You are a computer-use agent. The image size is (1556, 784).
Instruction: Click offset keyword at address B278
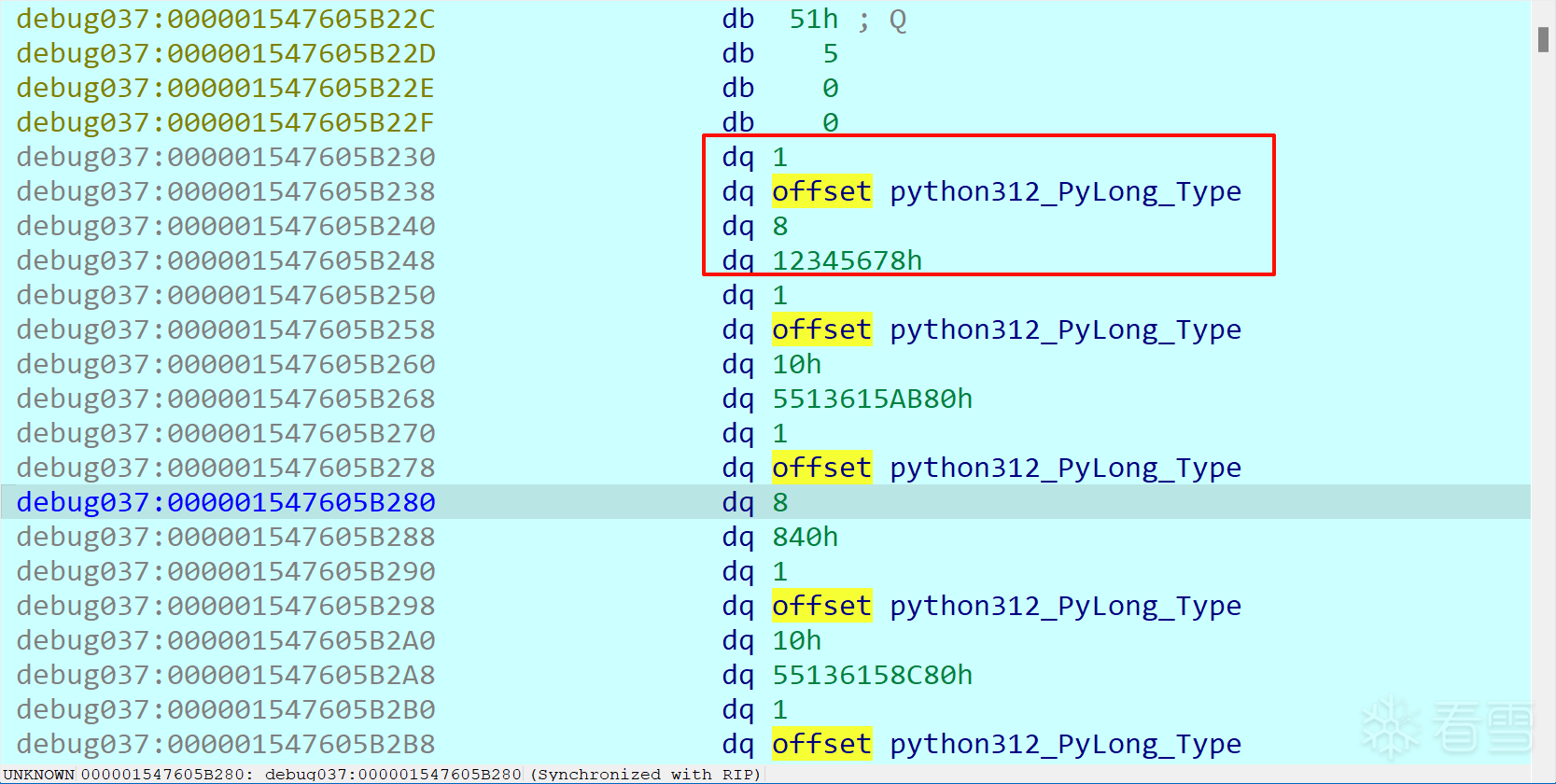click(x=822, y=468)
